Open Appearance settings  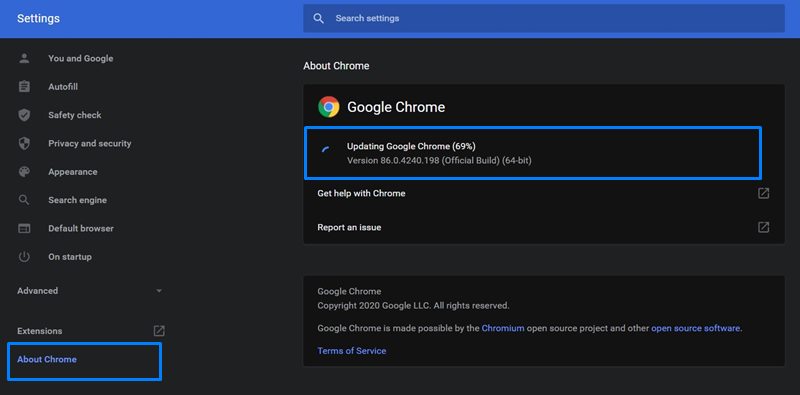(72, 172)
